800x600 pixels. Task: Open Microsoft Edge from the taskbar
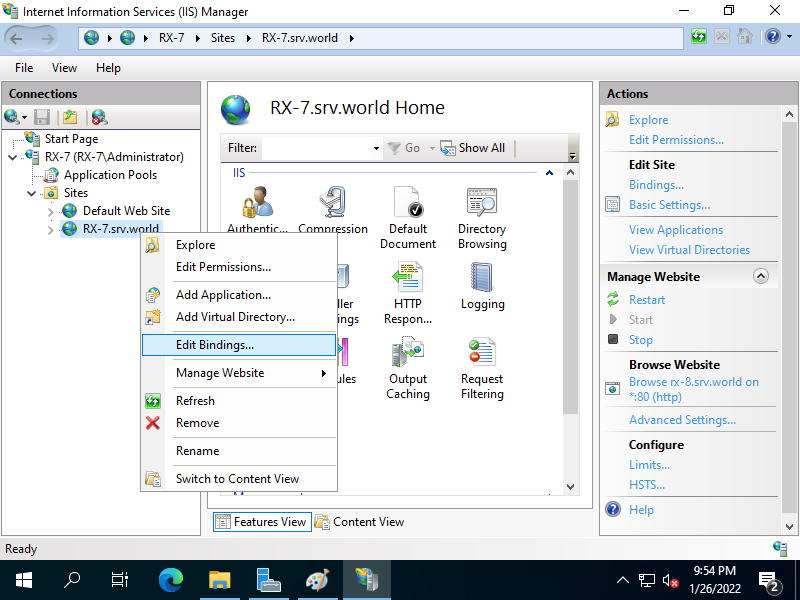pyautogui.click(x=170, y=579)
